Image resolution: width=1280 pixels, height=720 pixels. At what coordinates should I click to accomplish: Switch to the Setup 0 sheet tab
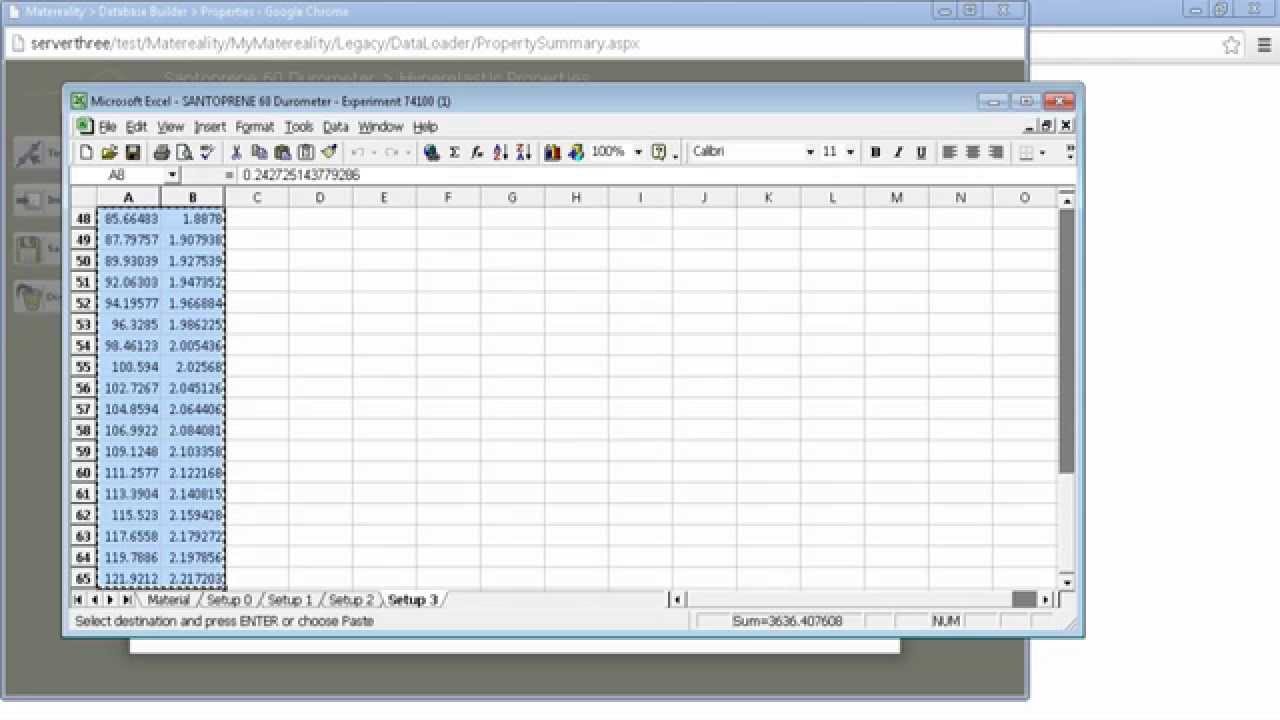pos(229,600)
